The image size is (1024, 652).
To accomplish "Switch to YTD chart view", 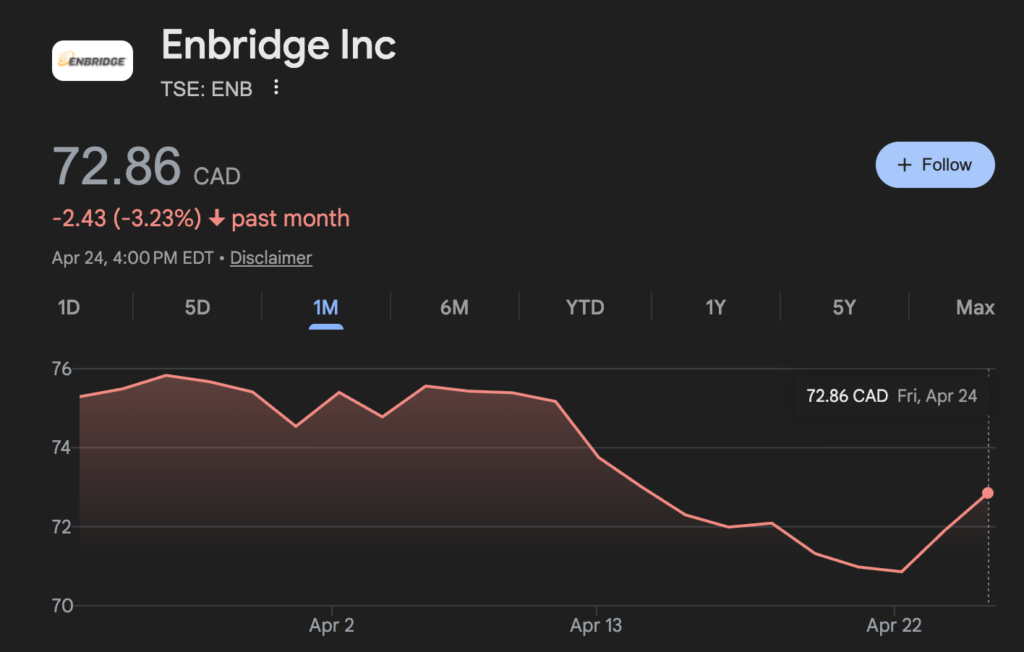I will [585, 308].
